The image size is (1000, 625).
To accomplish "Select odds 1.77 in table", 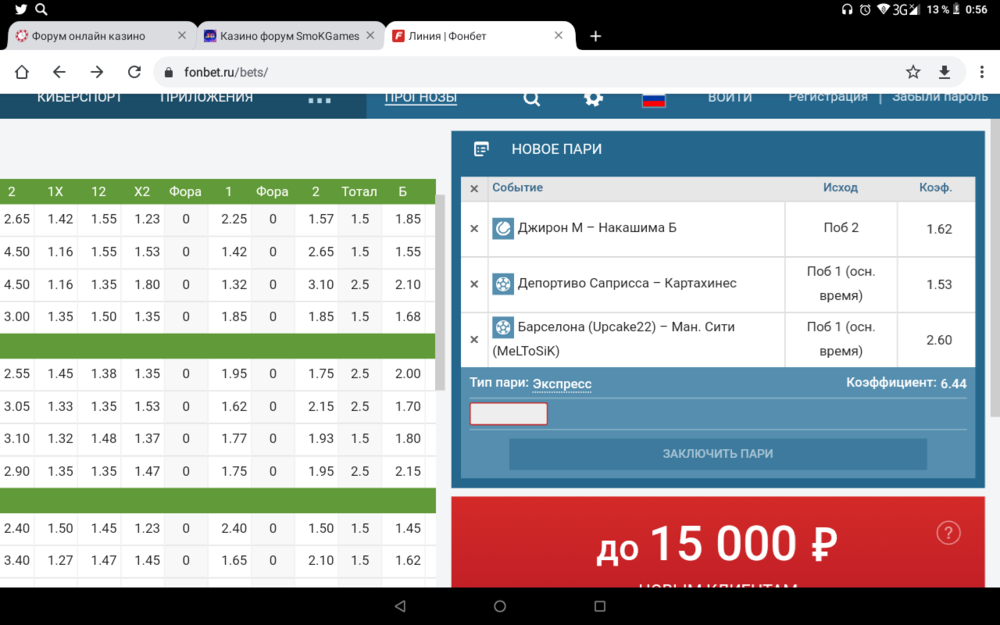I will [234, 439].
